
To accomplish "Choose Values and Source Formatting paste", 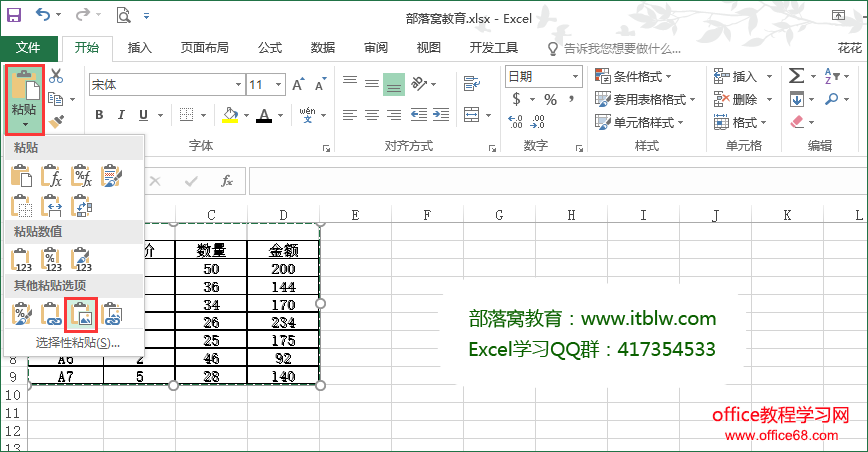I will [x=81, y=259].
